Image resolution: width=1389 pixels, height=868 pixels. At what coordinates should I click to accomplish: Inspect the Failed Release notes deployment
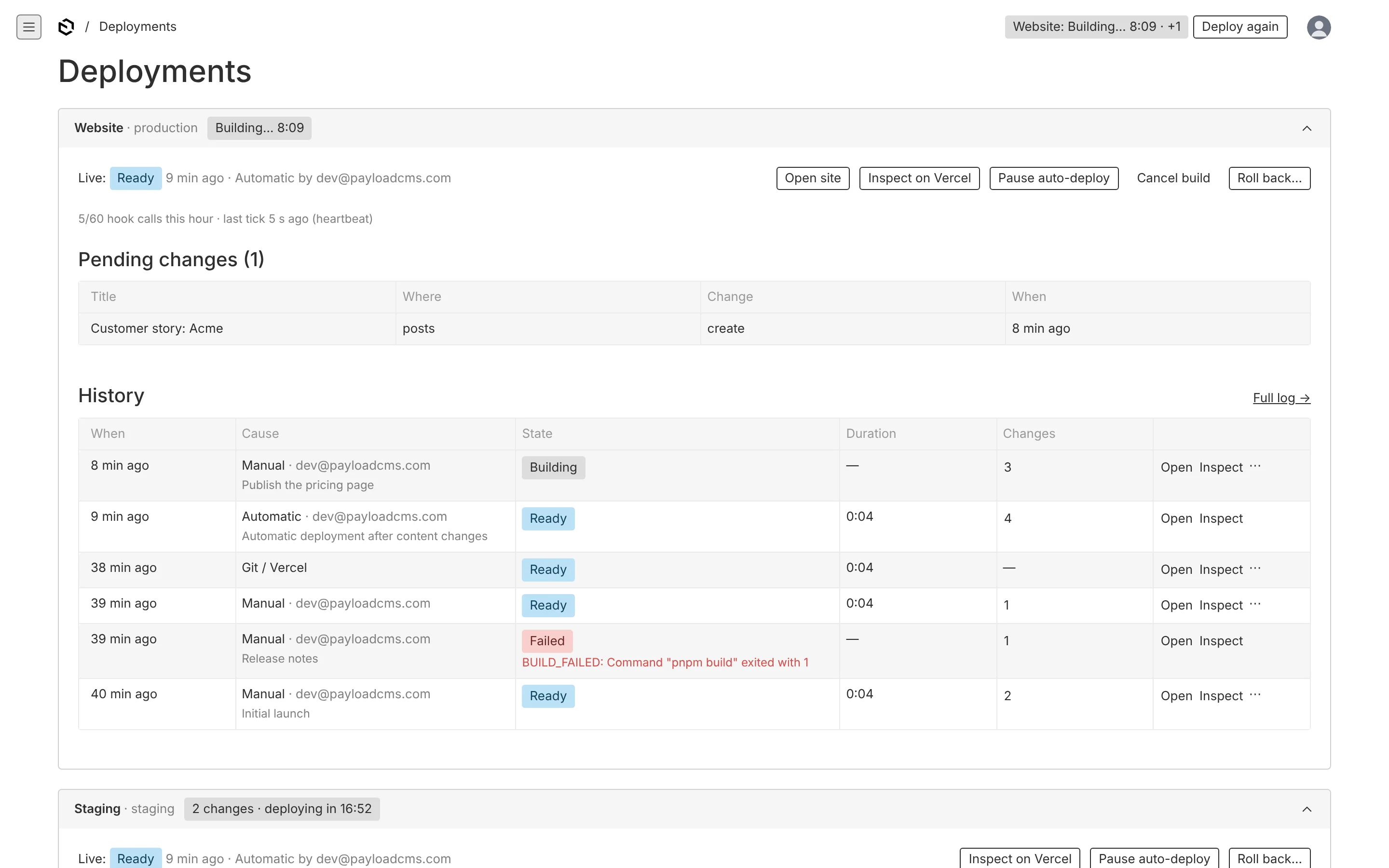[1221, 641]
